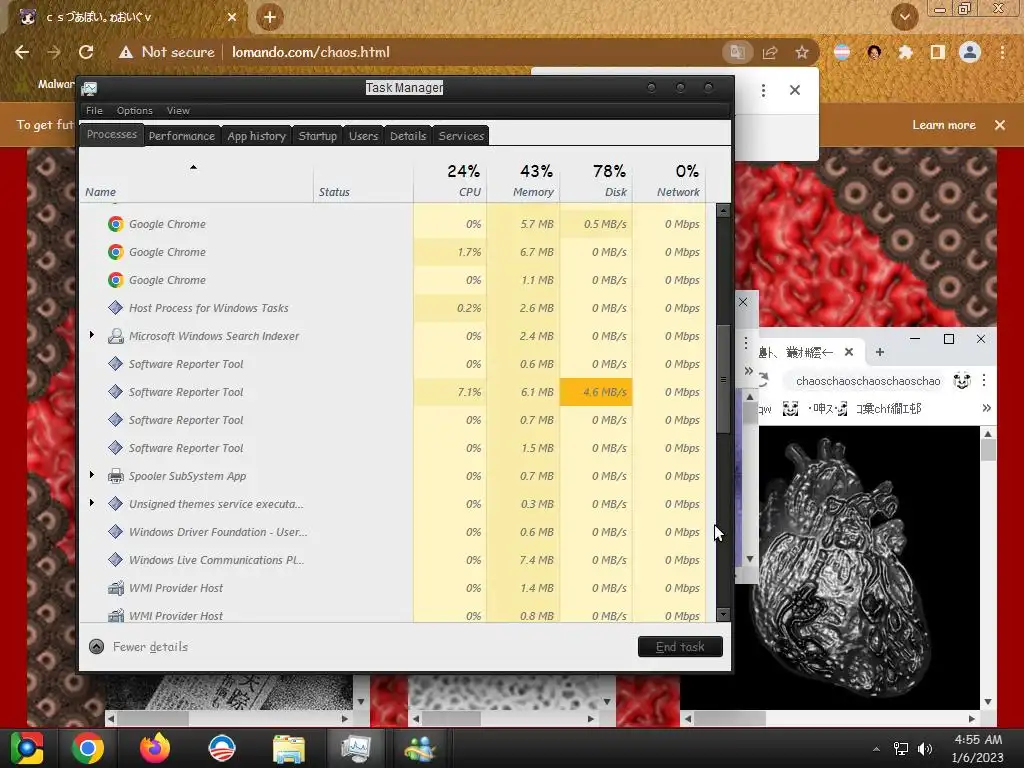
Task: Select the WMI Provider Host 1.4 MB row
Action: [x=392, y=588]
